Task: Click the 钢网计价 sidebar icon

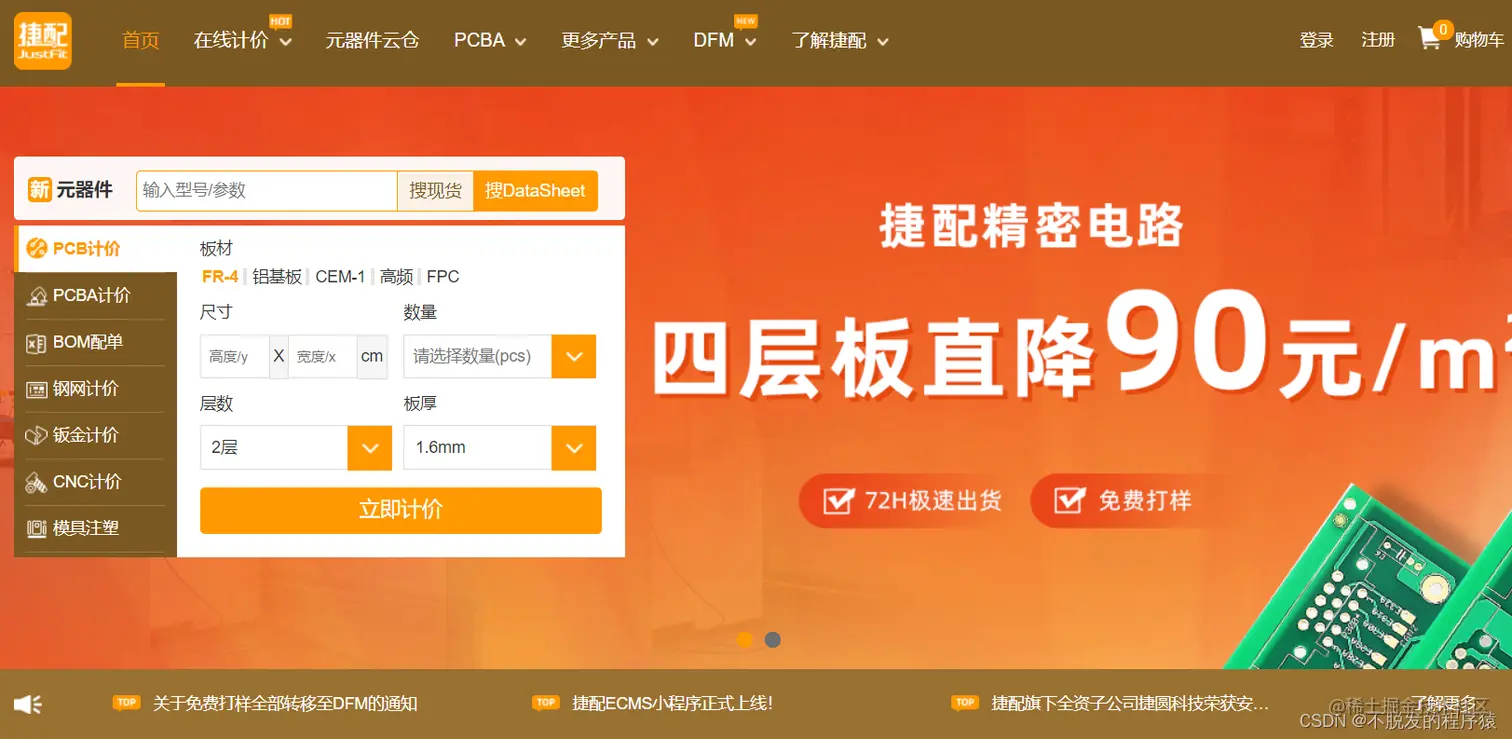Action: (x=37, y=389)
